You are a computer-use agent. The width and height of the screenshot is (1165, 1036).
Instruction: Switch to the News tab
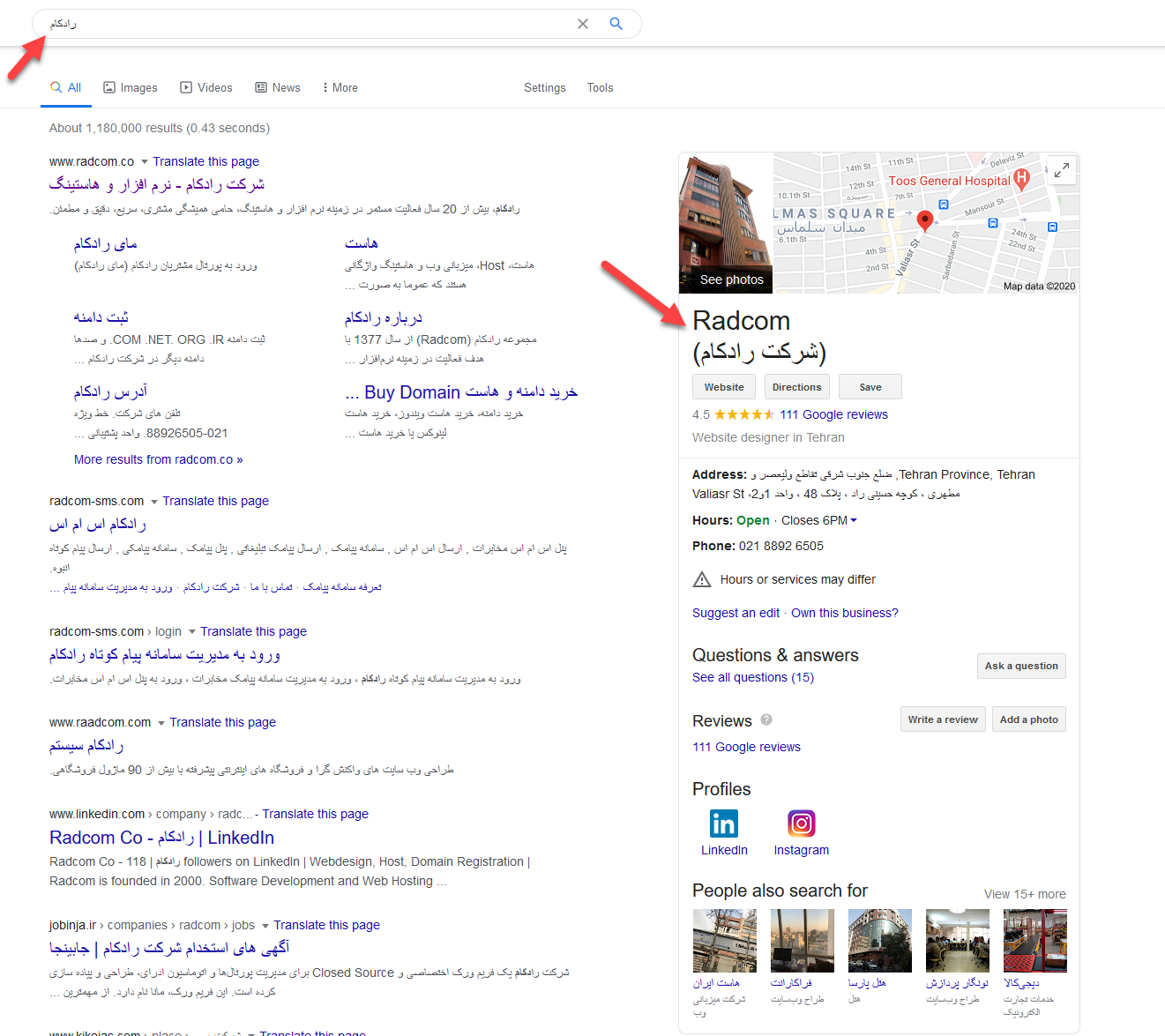(277, 86)
